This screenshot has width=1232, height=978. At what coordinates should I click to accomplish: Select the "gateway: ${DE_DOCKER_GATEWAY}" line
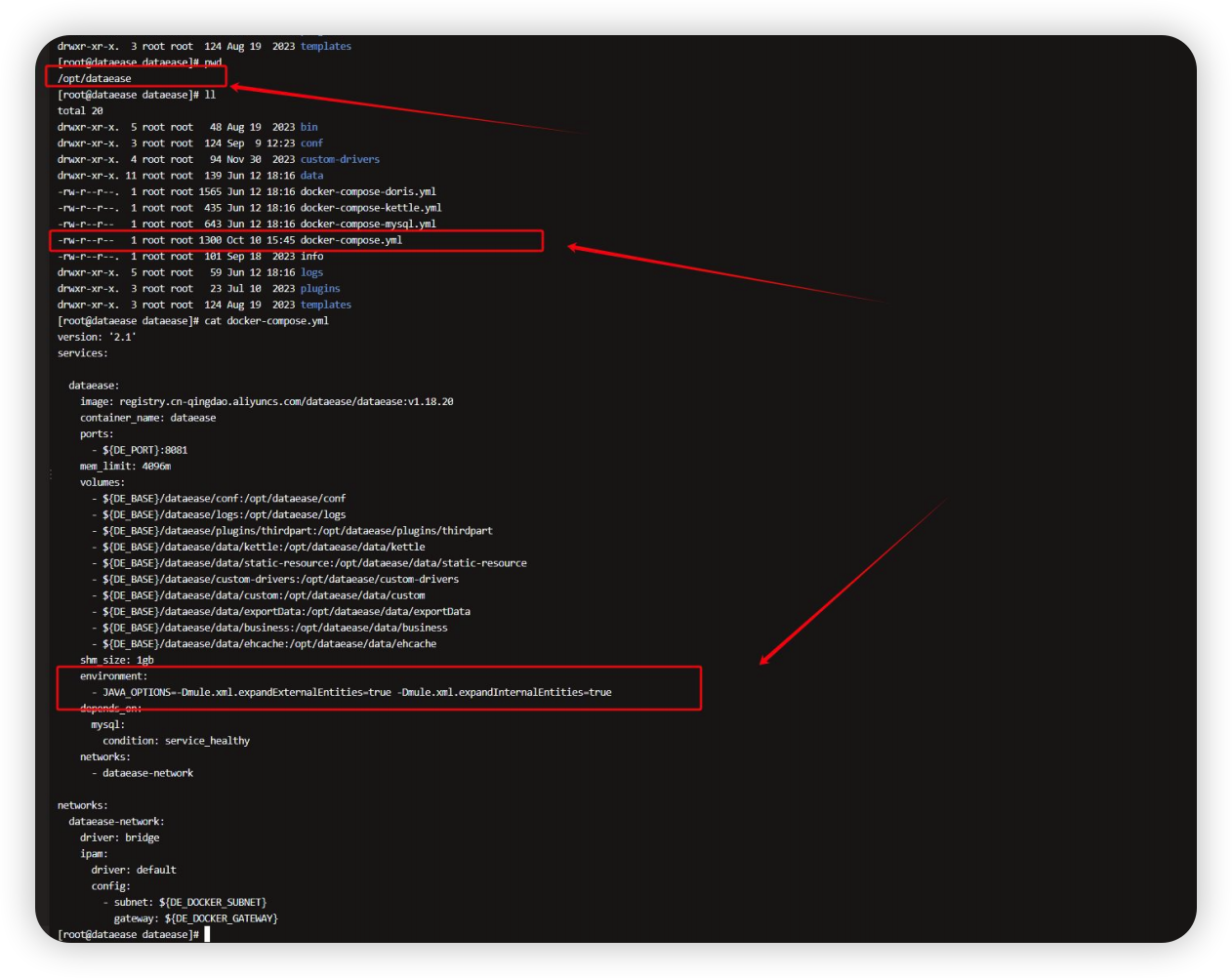tap(195, 918)
